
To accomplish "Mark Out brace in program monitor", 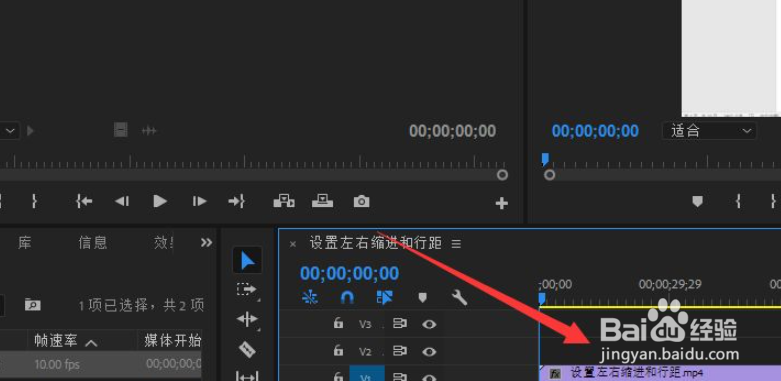I will point(773,201).
